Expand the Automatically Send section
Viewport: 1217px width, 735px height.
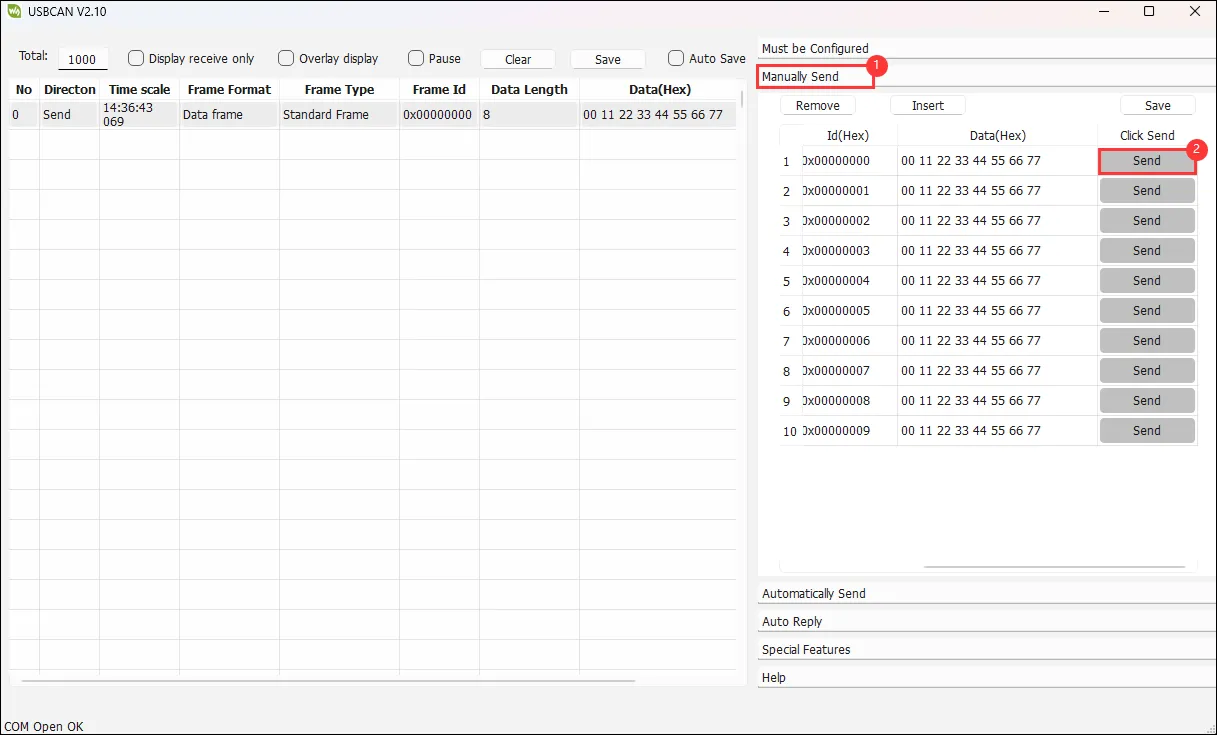tap(815, 593)
